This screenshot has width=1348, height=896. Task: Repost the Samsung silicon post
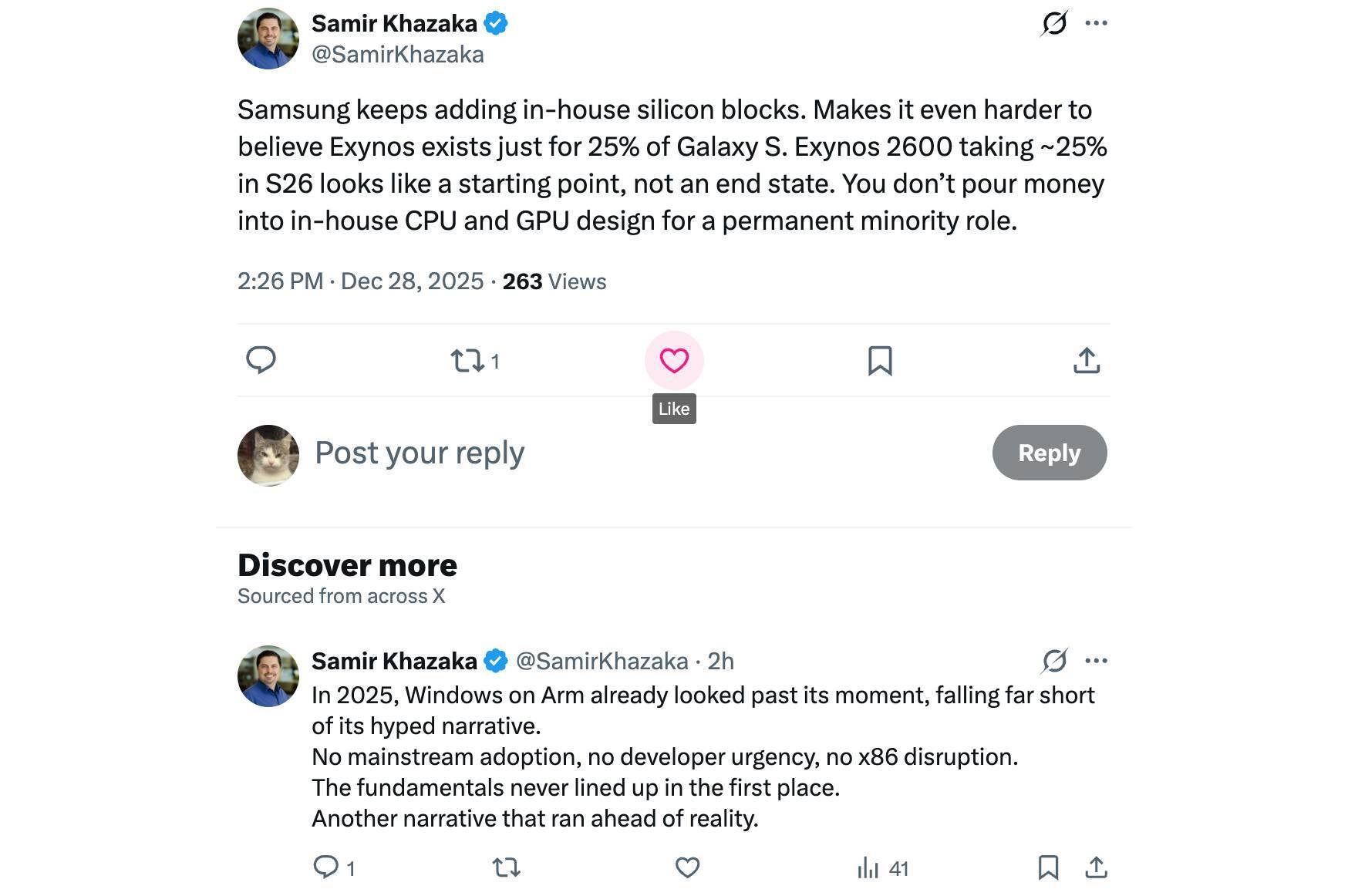(467, 360)
